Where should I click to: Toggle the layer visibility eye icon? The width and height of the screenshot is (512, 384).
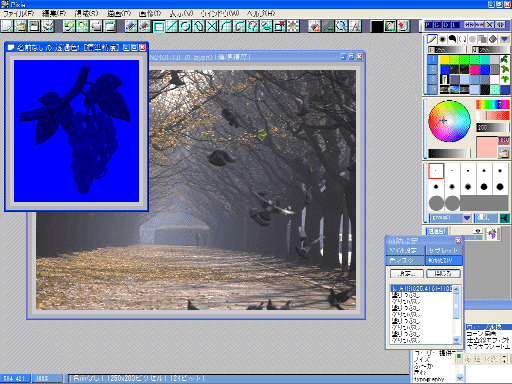coord(478,231)
